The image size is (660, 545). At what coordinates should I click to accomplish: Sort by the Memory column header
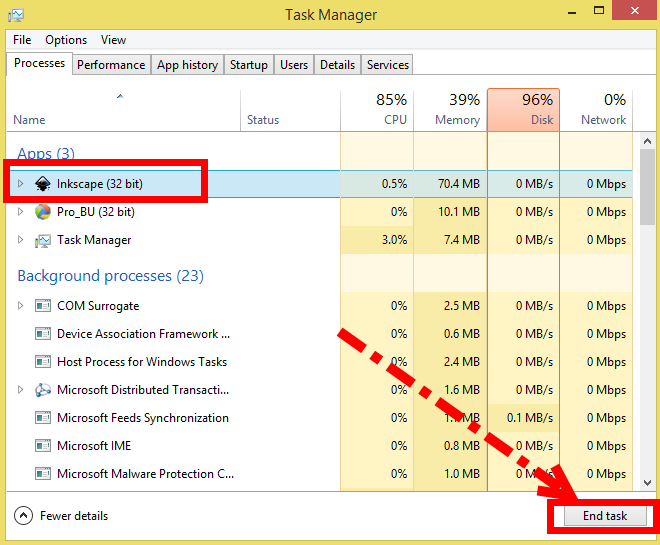tap(450, 110)
